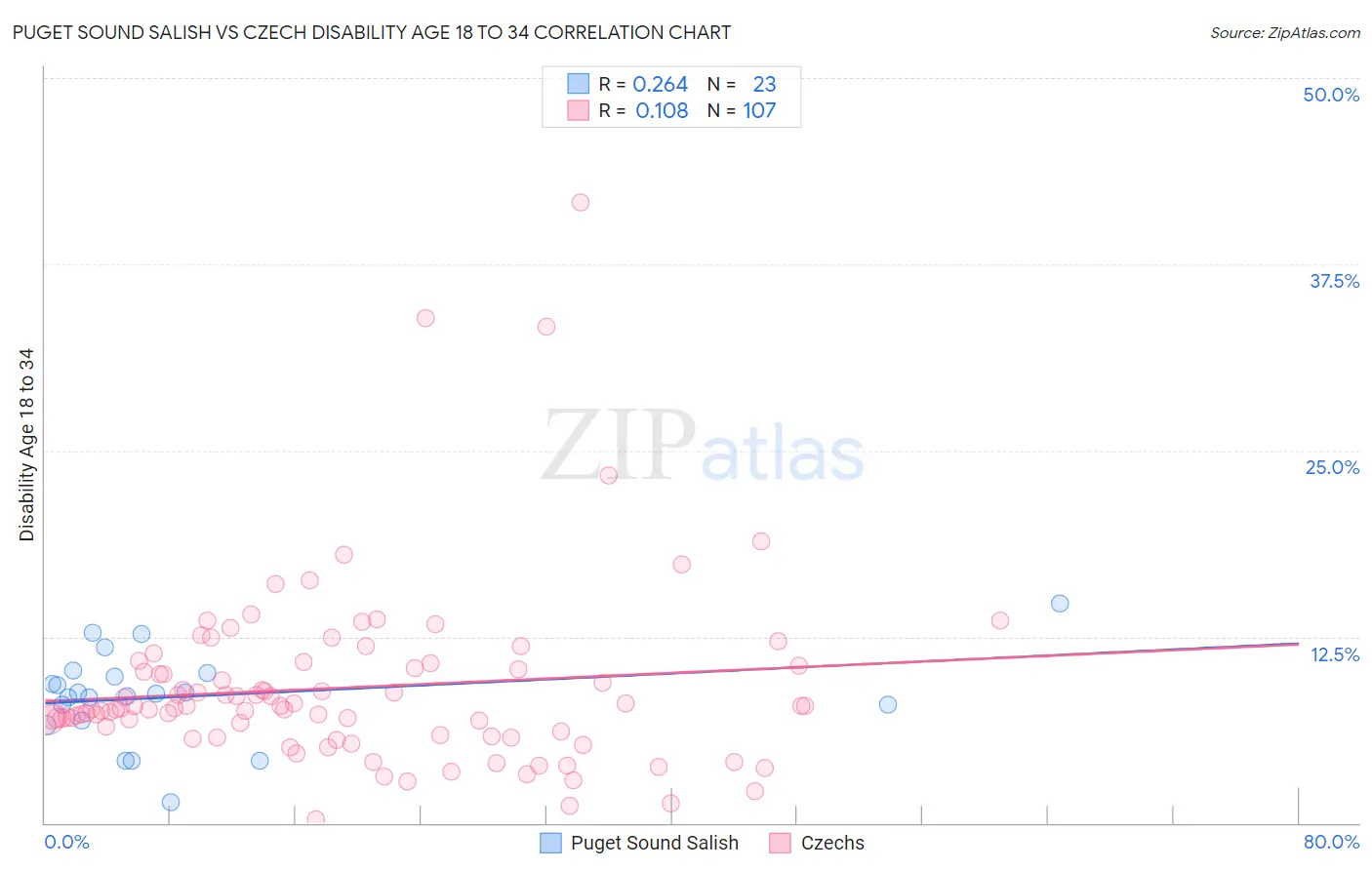Click the N value 107 text
The width and height of the screenshot is (1372, 870).
click(x=760, y=110)
